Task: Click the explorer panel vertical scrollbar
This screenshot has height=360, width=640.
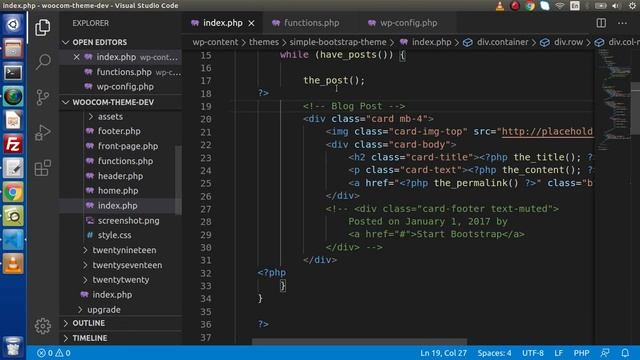Action: pyautogui.click(x=178, y=180)
